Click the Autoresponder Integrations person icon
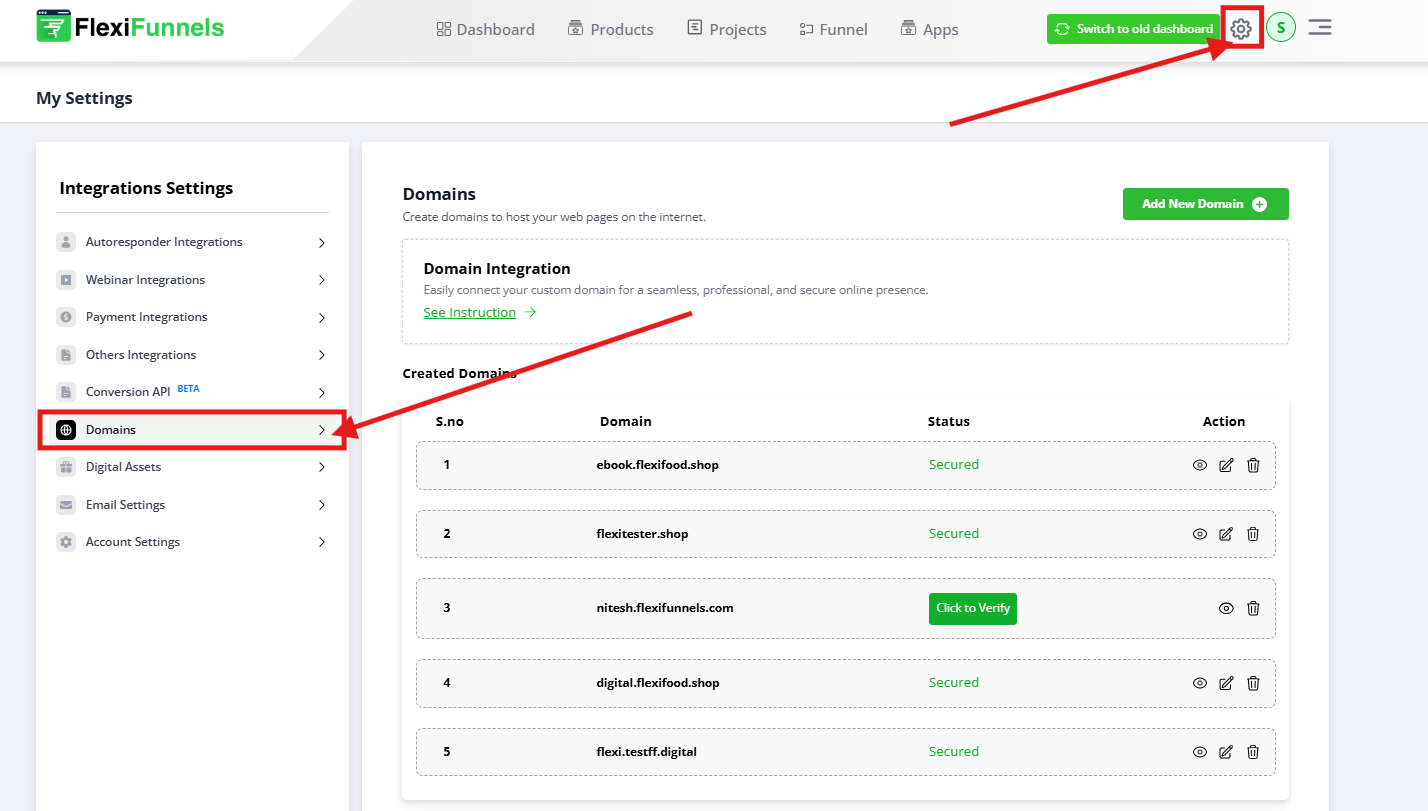Screen dimensions: 1428x811 click(66, 242)
